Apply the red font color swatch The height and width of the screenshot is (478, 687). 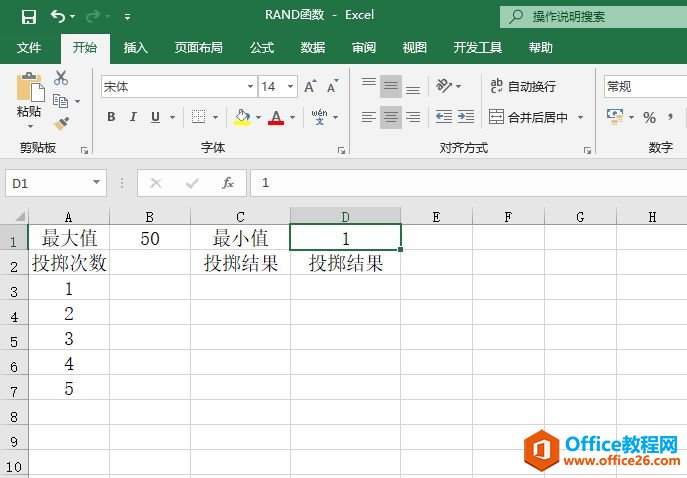pyautogui.click(x=277, y=118)
